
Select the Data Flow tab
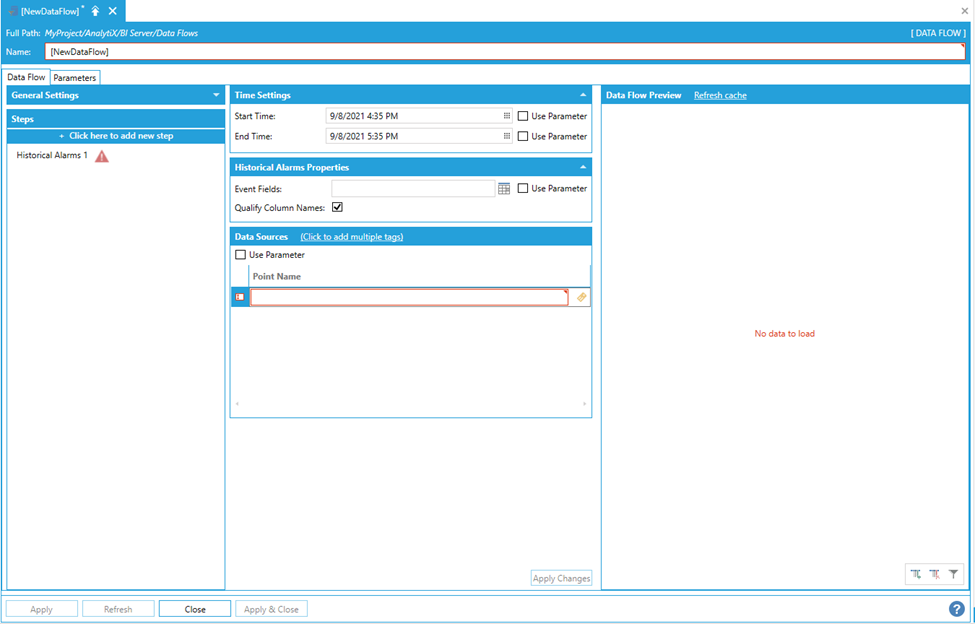(26, 77)
